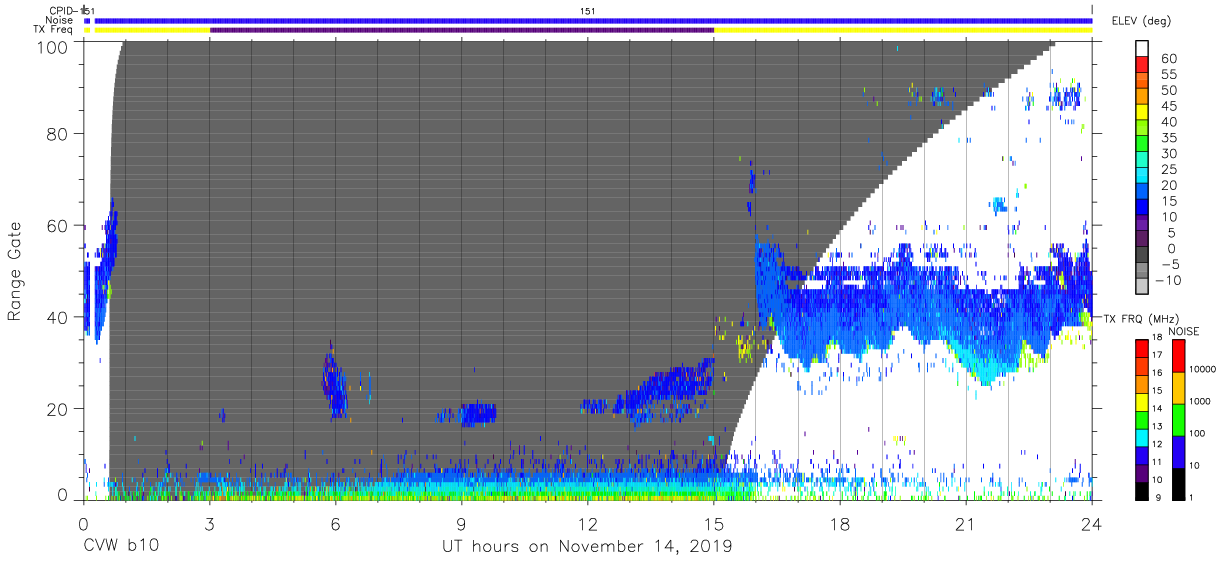
Task: Click the '100' tick on Range Gate axis
Action: 51,47
